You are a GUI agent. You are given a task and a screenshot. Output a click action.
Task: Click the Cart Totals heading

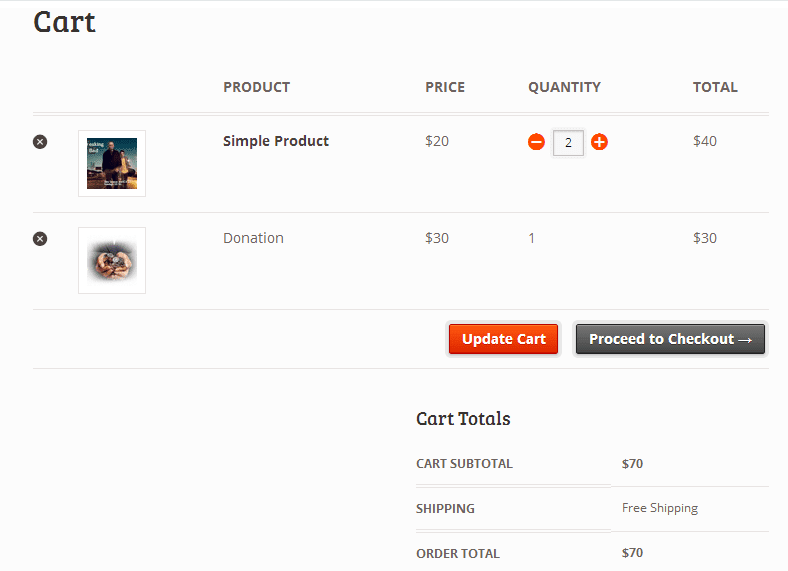click(x=463, y=419)
